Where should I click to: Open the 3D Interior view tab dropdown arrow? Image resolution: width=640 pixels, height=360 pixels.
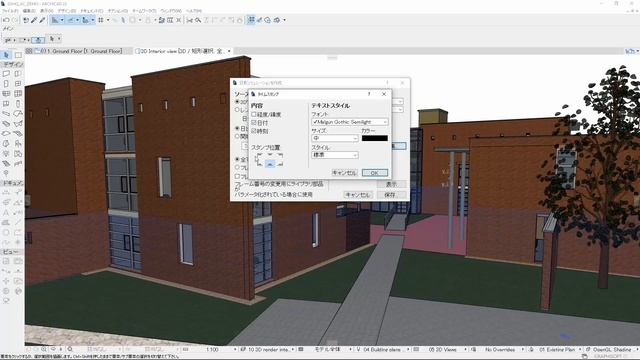pos(229,51)
